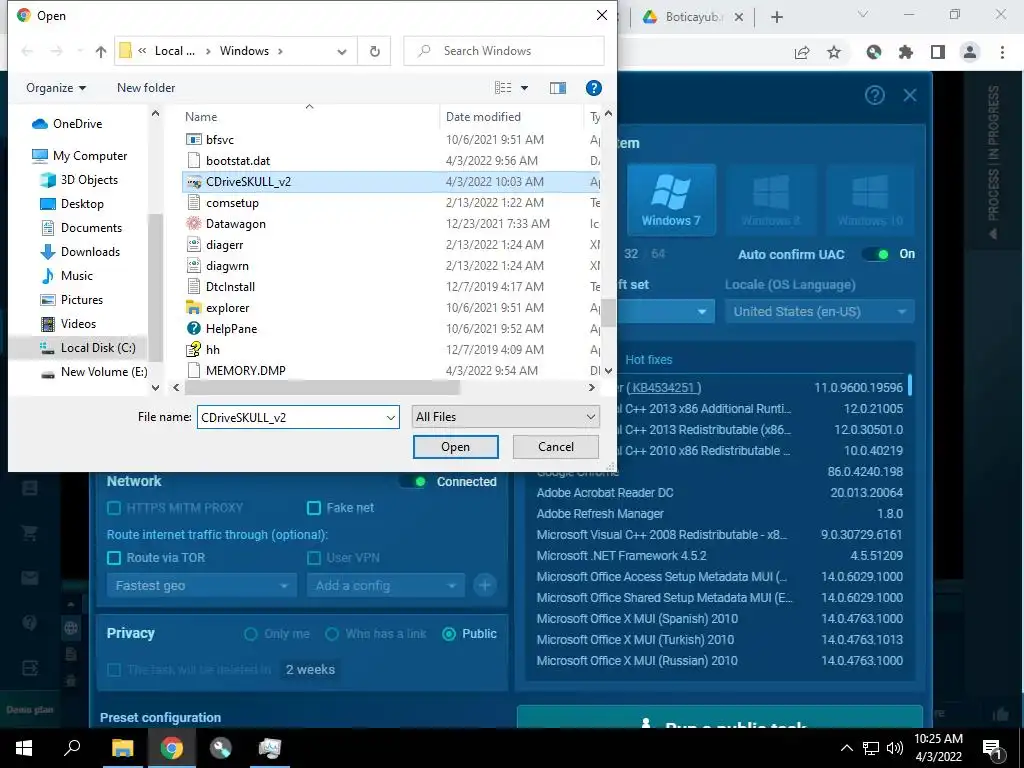Open Add a config dropdown
Viewport: 1024px width, 768px height.
[385, 586]
